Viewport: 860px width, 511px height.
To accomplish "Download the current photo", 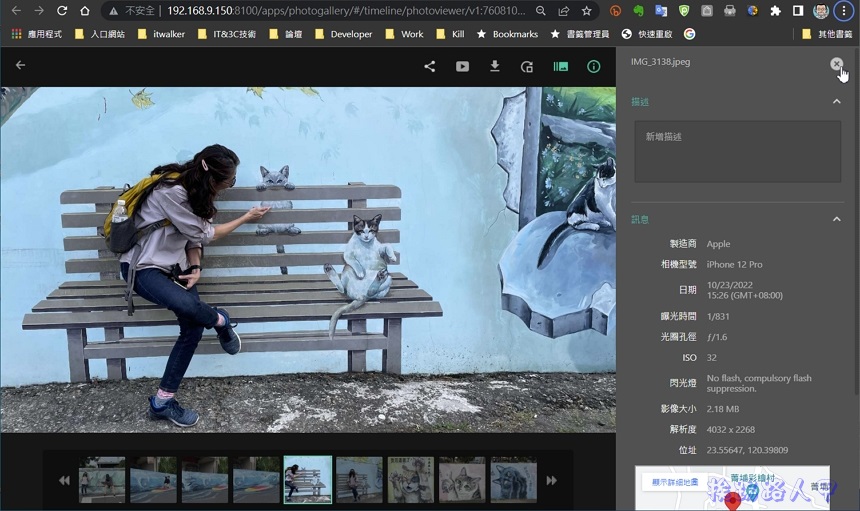I will [495, 66].
